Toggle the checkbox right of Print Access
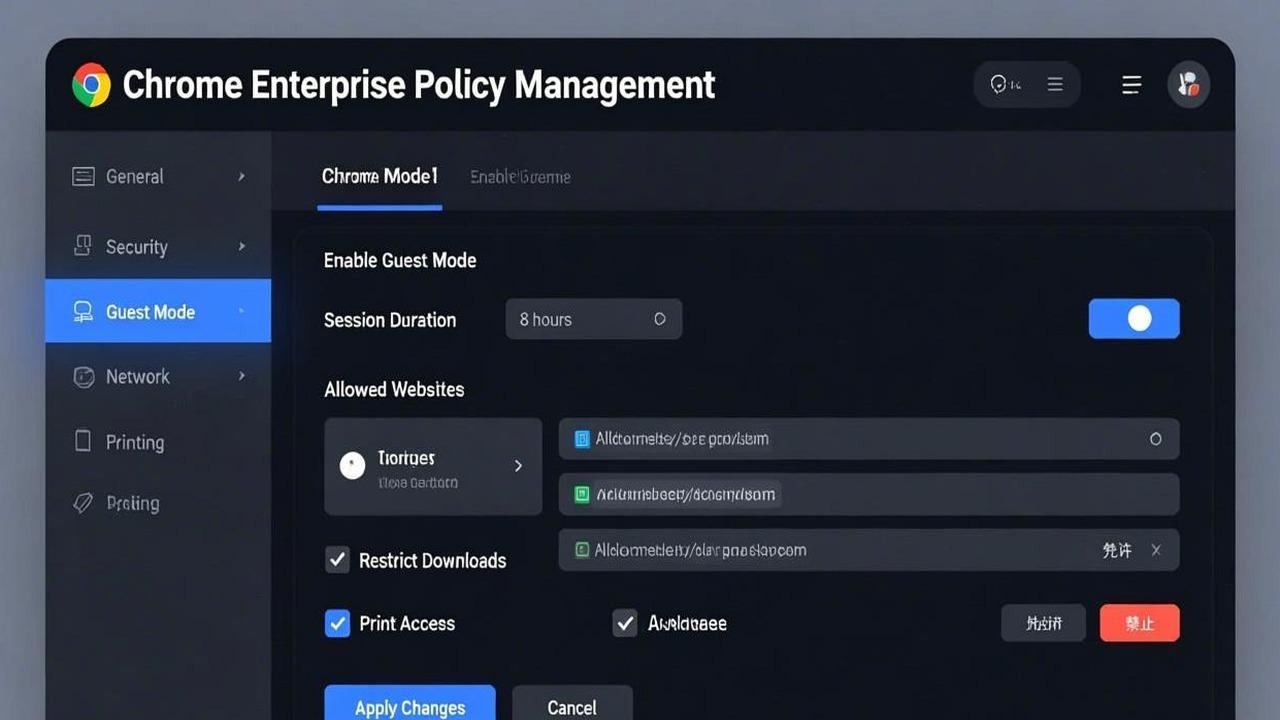Screen dimensions: 1280x720 (x=625, y=623)
